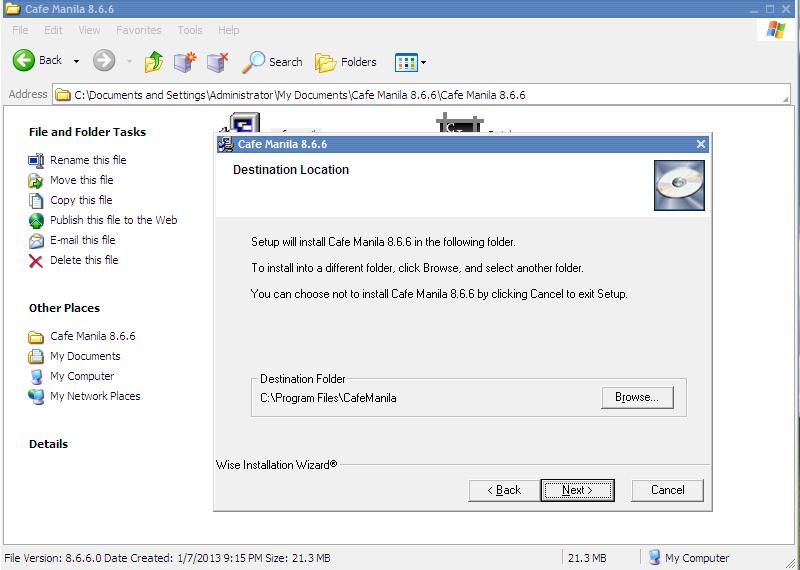Open the Tools menu
The width and height of the screenshot is (800, 570).
point(190,30)
